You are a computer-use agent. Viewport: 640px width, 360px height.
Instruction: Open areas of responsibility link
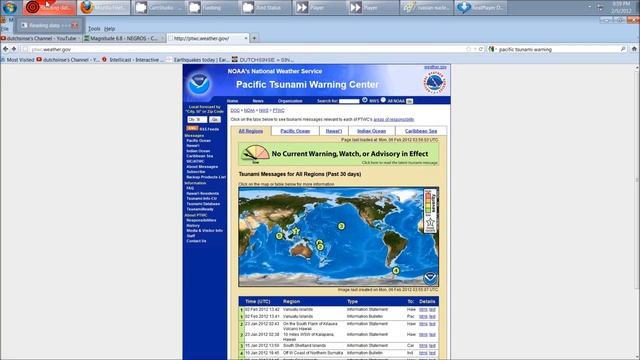(393, 120)
